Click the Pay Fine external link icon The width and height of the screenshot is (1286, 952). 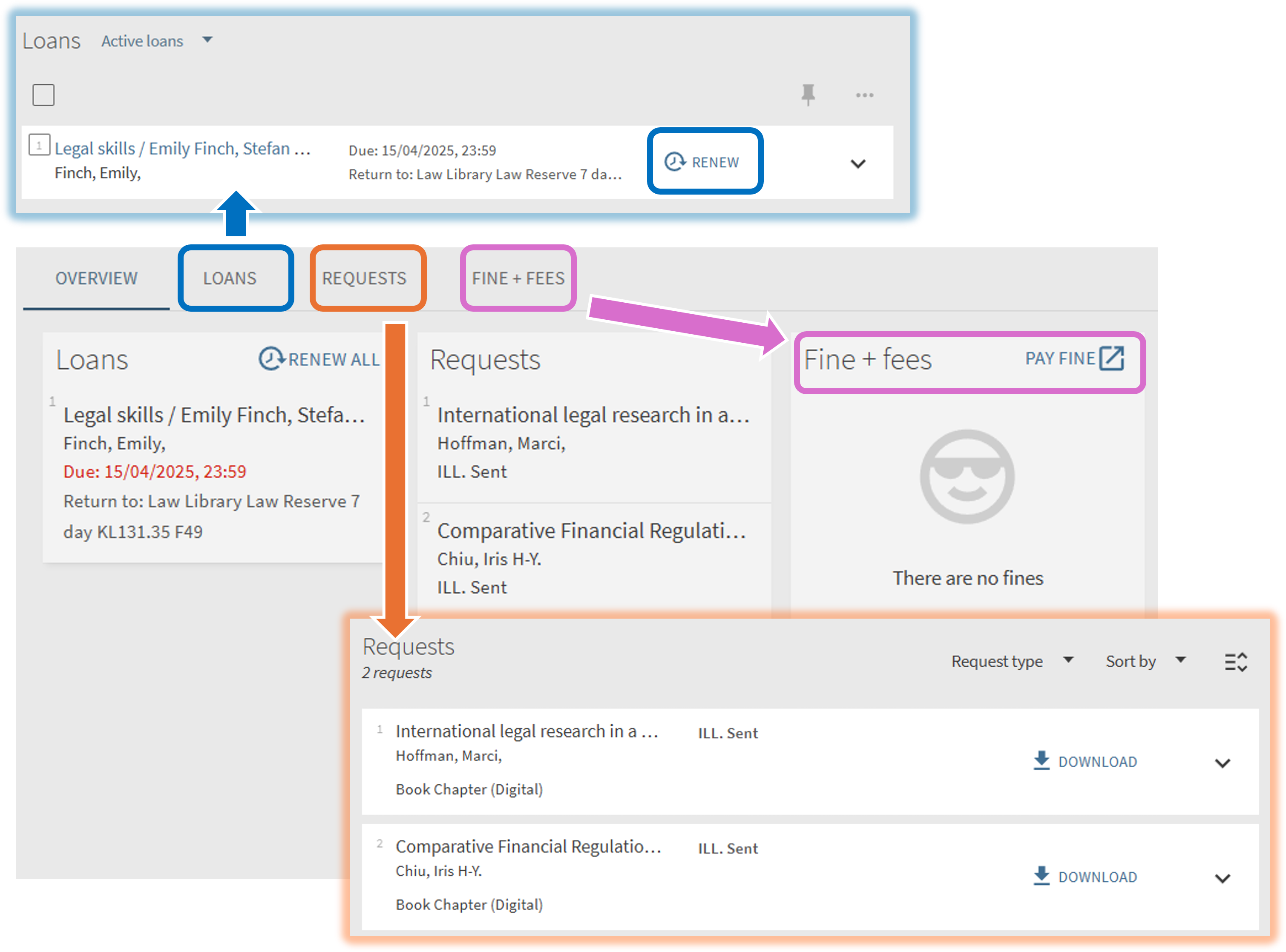(x=1111, y=358)
